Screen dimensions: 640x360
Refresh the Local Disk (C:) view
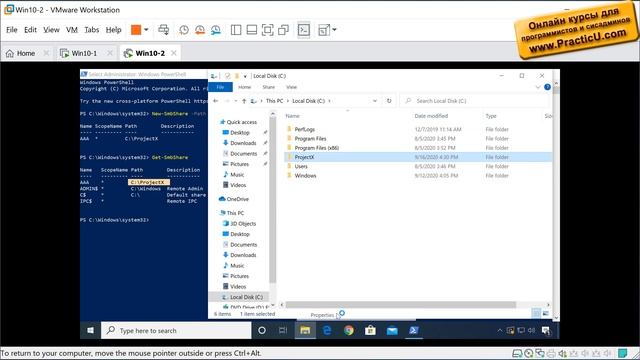point(389,101)
